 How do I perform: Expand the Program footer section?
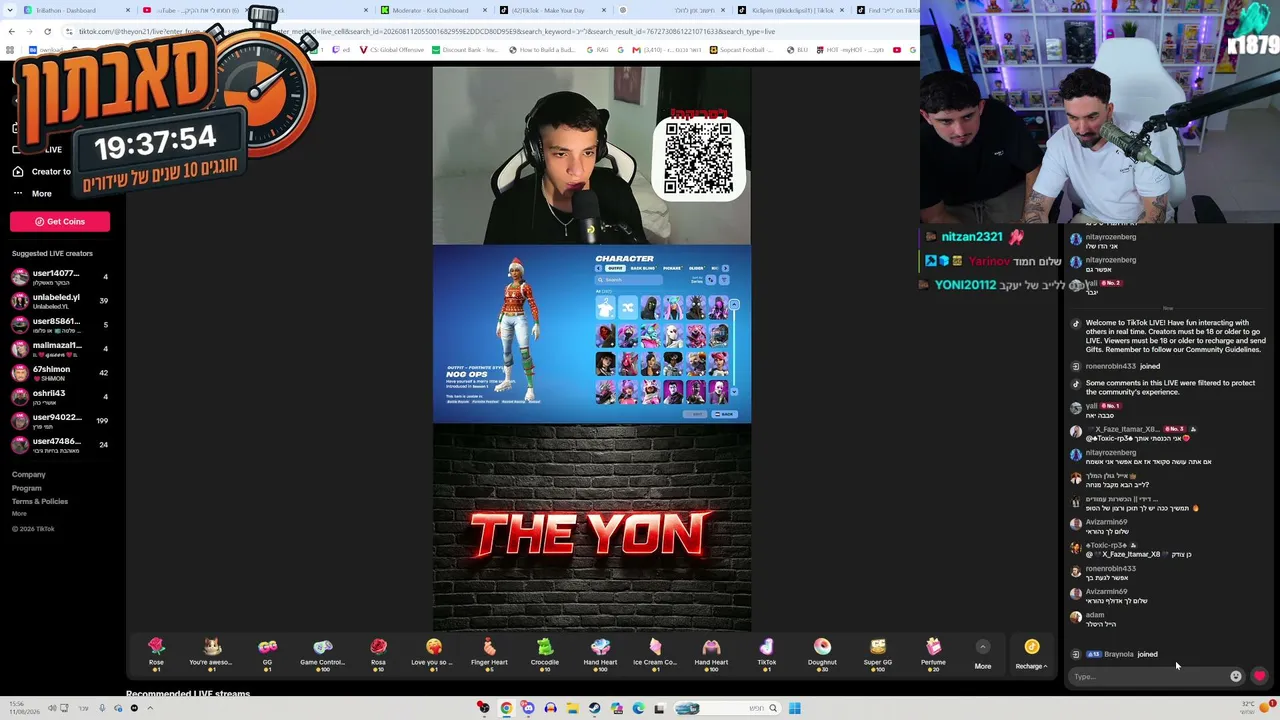coord(27,488)
